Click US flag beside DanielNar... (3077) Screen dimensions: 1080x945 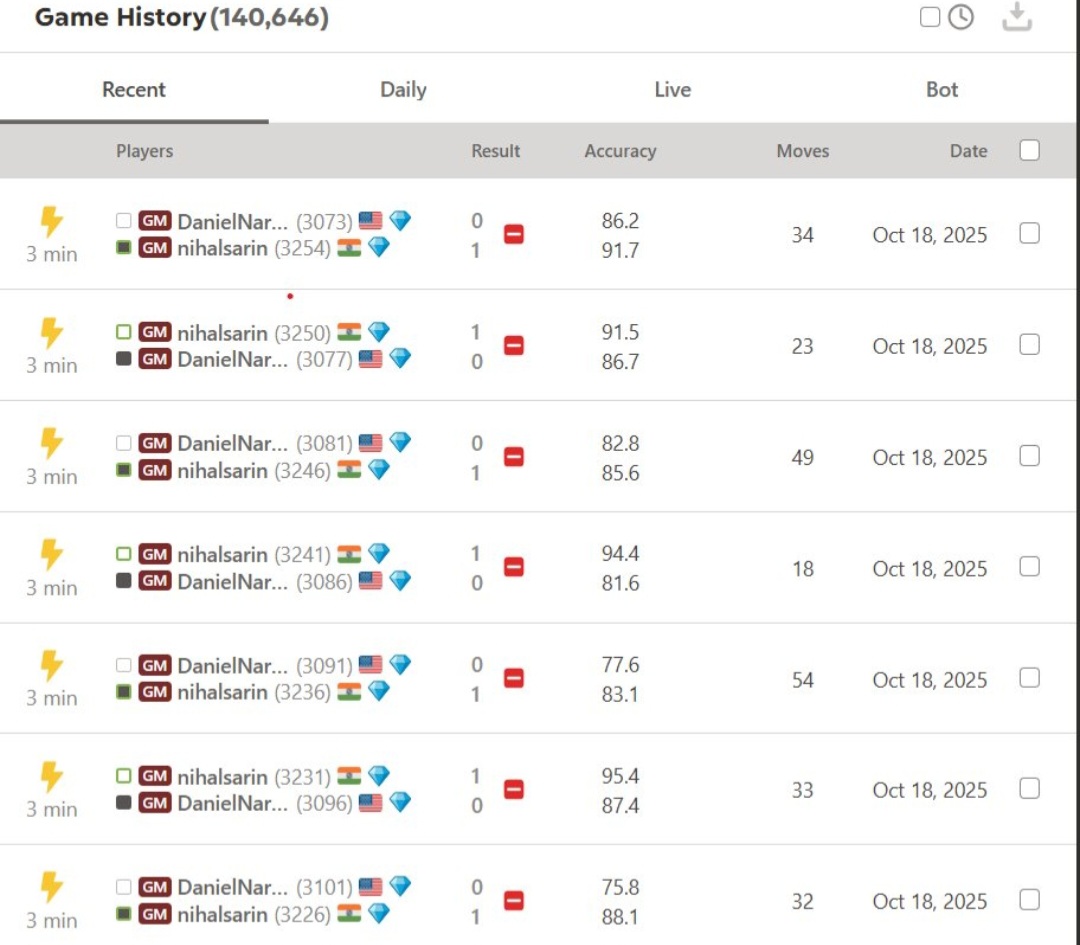point(371,359)
